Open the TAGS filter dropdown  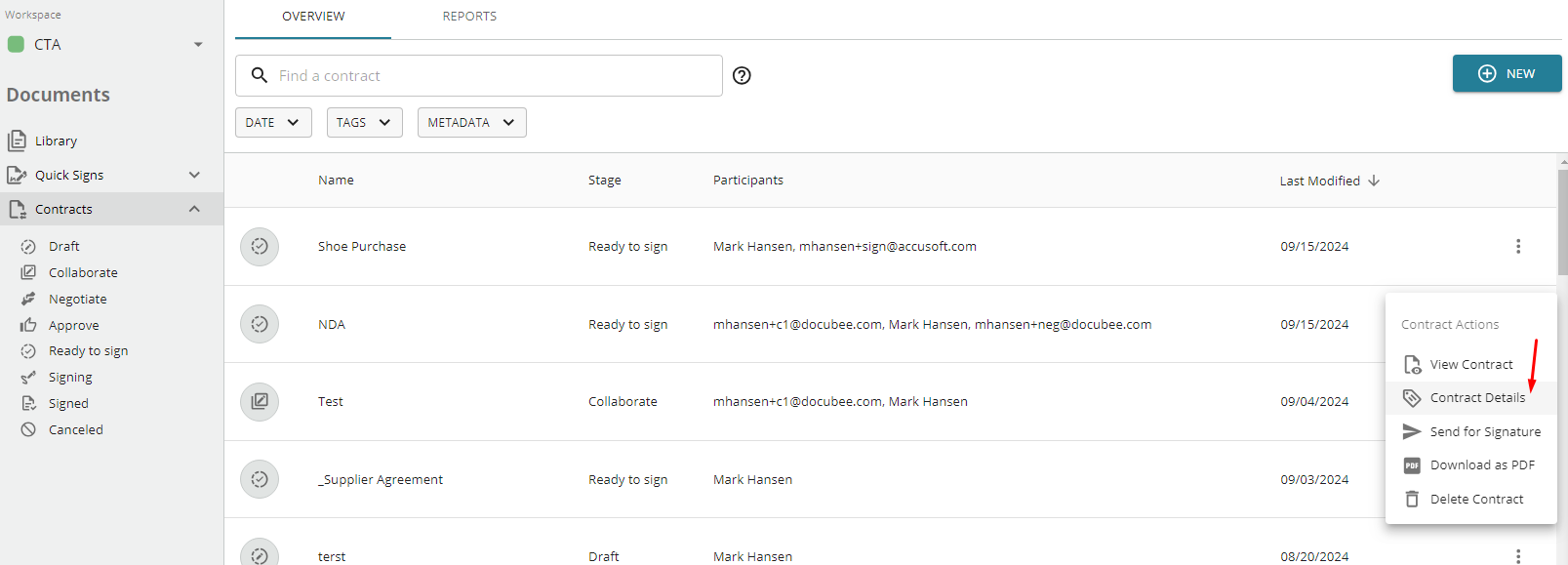364,122
